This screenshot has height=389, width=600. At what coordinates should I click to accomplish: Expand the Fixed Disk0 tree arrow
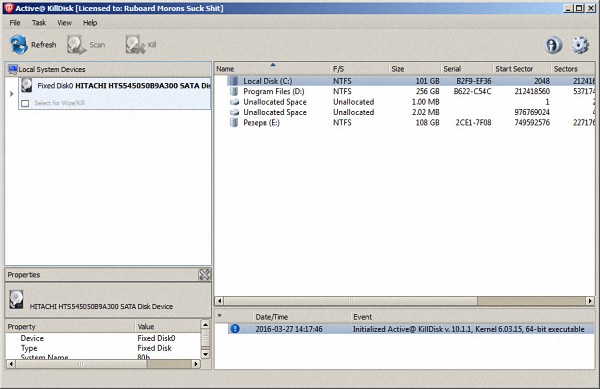coord(11,94)
